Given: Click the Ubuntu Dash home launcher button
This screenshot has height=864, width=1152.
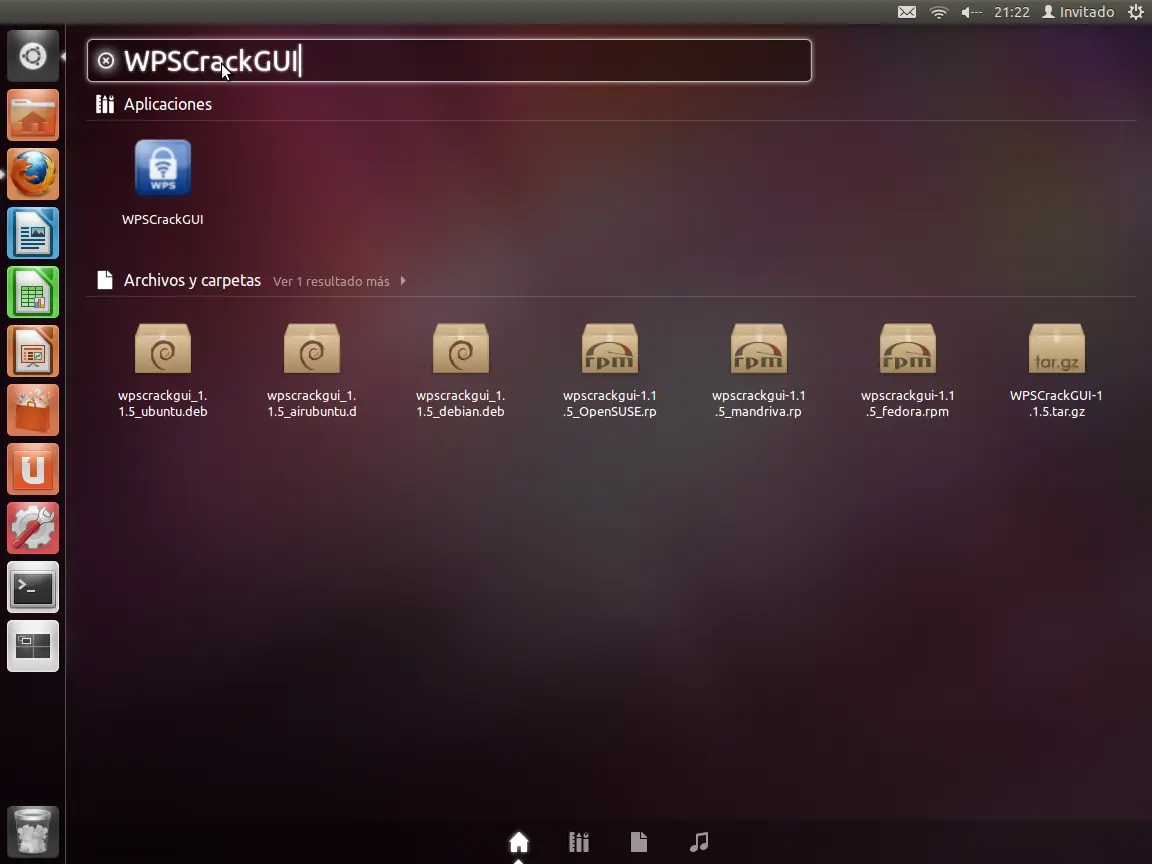Looking at the screenshot, I should point(33,57).
